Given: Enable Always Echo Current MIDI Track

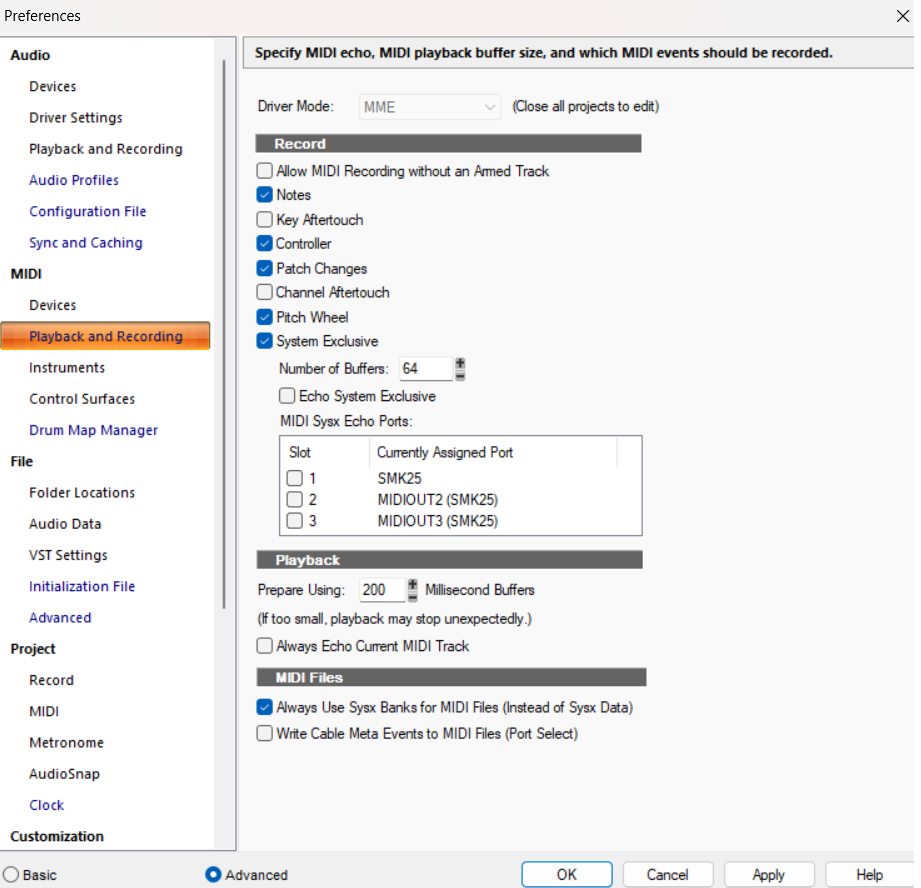Looking at the screenshot, I should pos(265,646).
